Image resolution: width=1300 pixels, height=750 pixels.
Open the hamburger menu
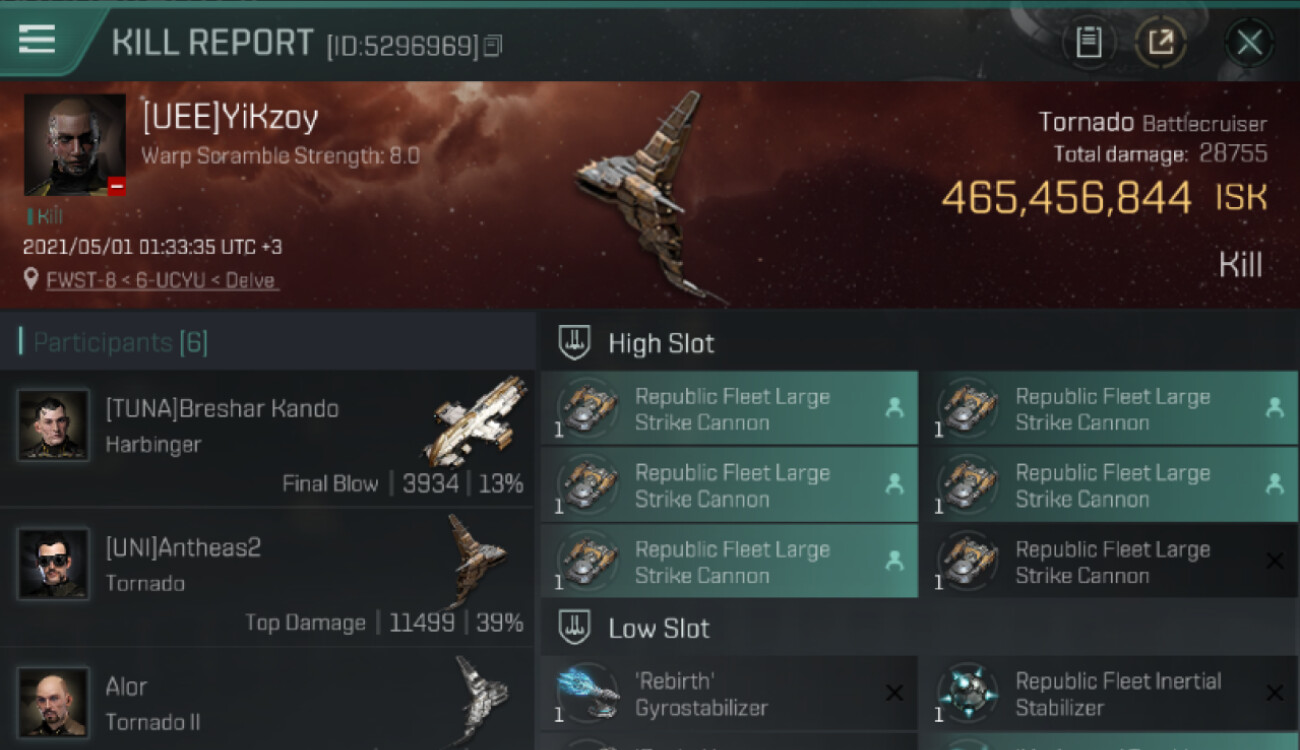tap(37, 40)
